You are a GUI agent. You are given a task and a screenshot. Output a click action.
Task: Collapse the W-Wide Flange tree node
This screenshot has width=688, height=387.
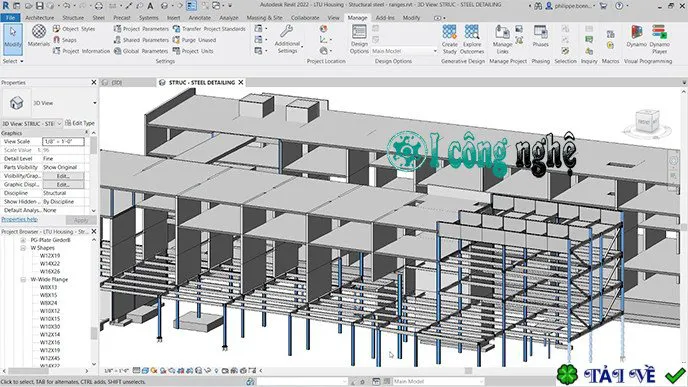point(23,280)
